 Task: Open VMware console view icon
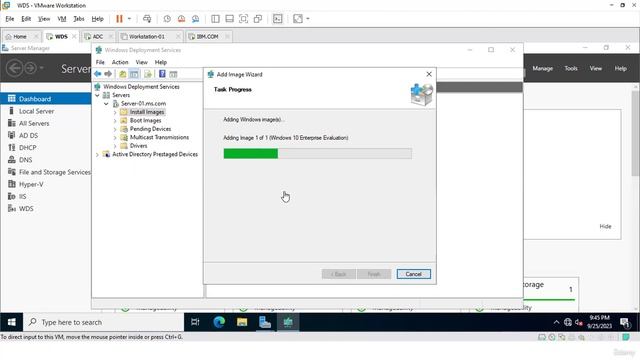[x=278, y=19]
